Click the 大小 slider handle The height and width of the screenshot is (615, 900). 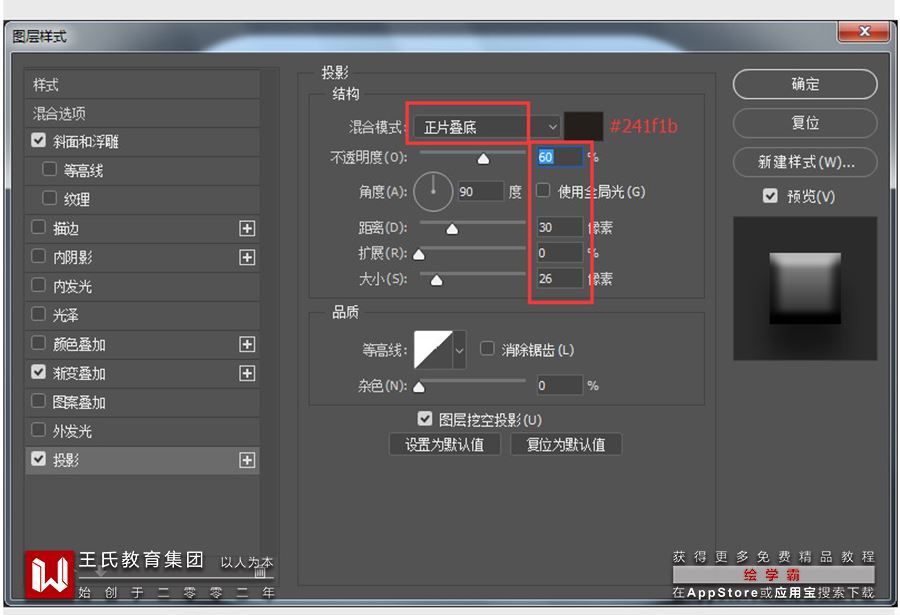point(437,280)
